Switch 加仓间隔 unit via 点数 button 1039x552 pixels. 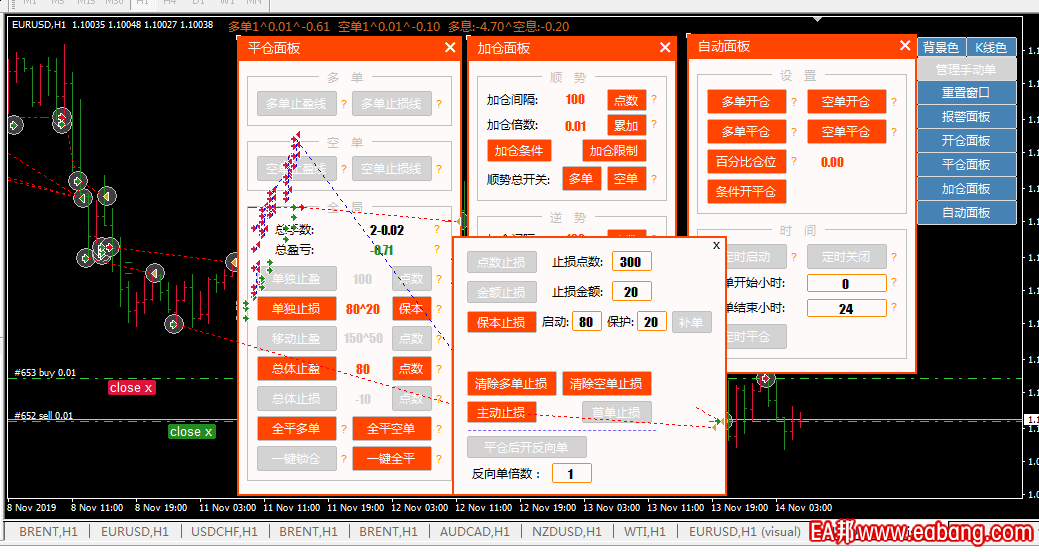pos(626,100)
